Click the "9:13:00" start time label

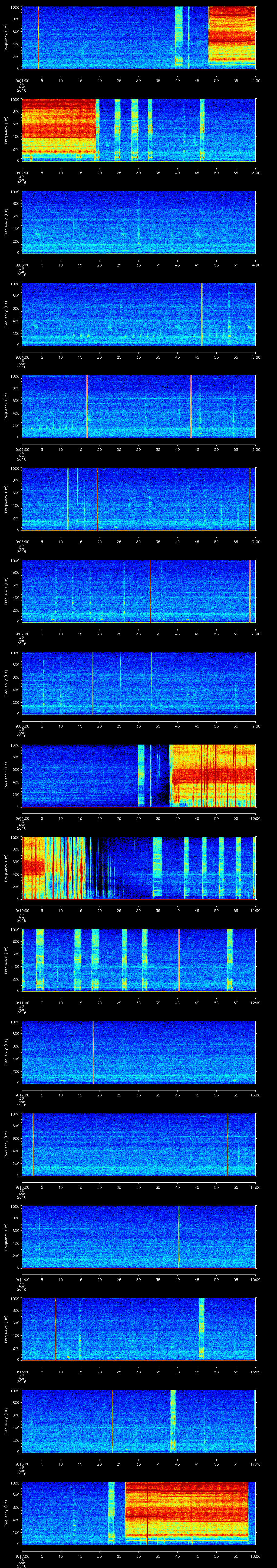(22, 1187)
